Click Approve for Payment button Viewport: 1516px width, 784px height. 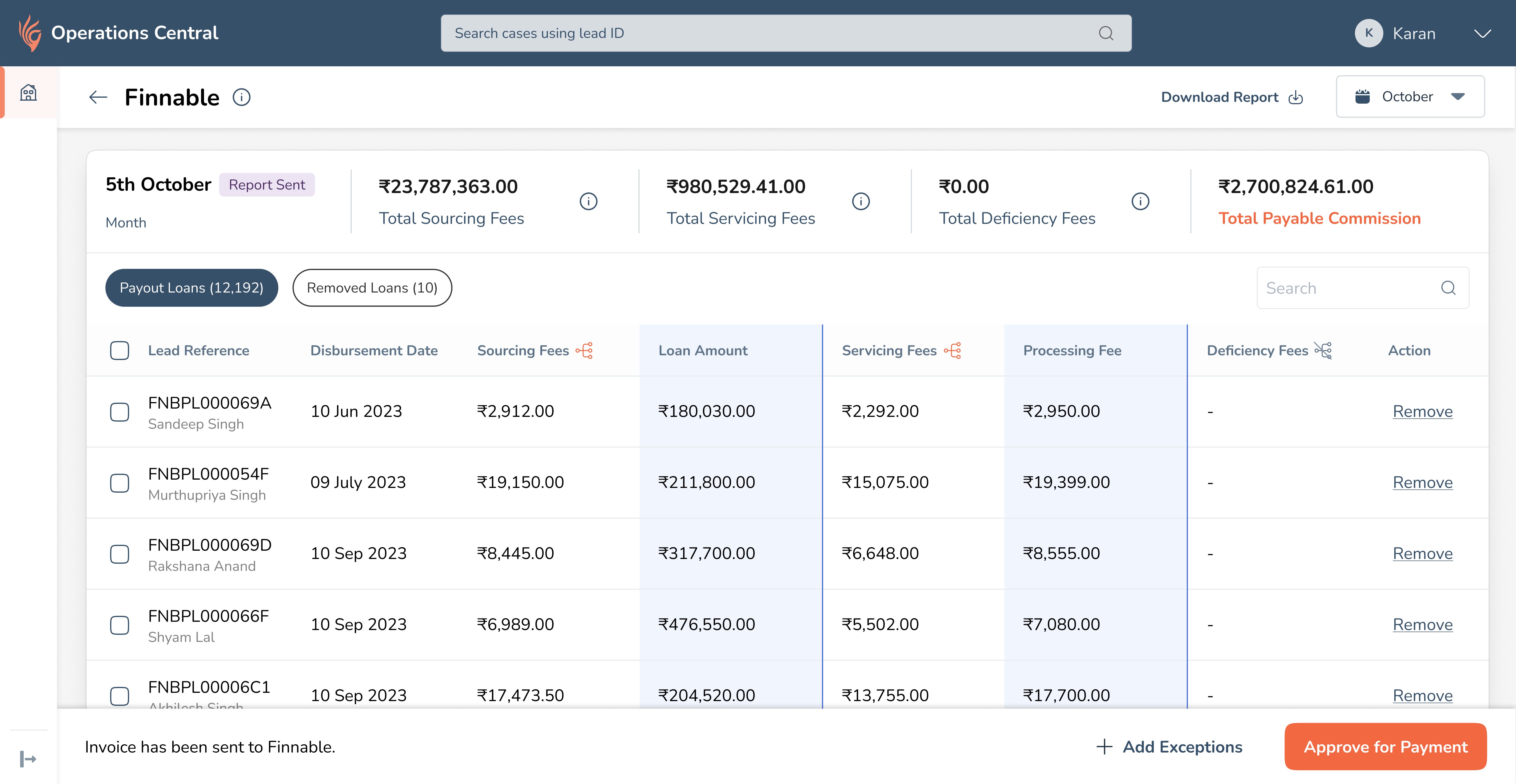point(1385,746)
